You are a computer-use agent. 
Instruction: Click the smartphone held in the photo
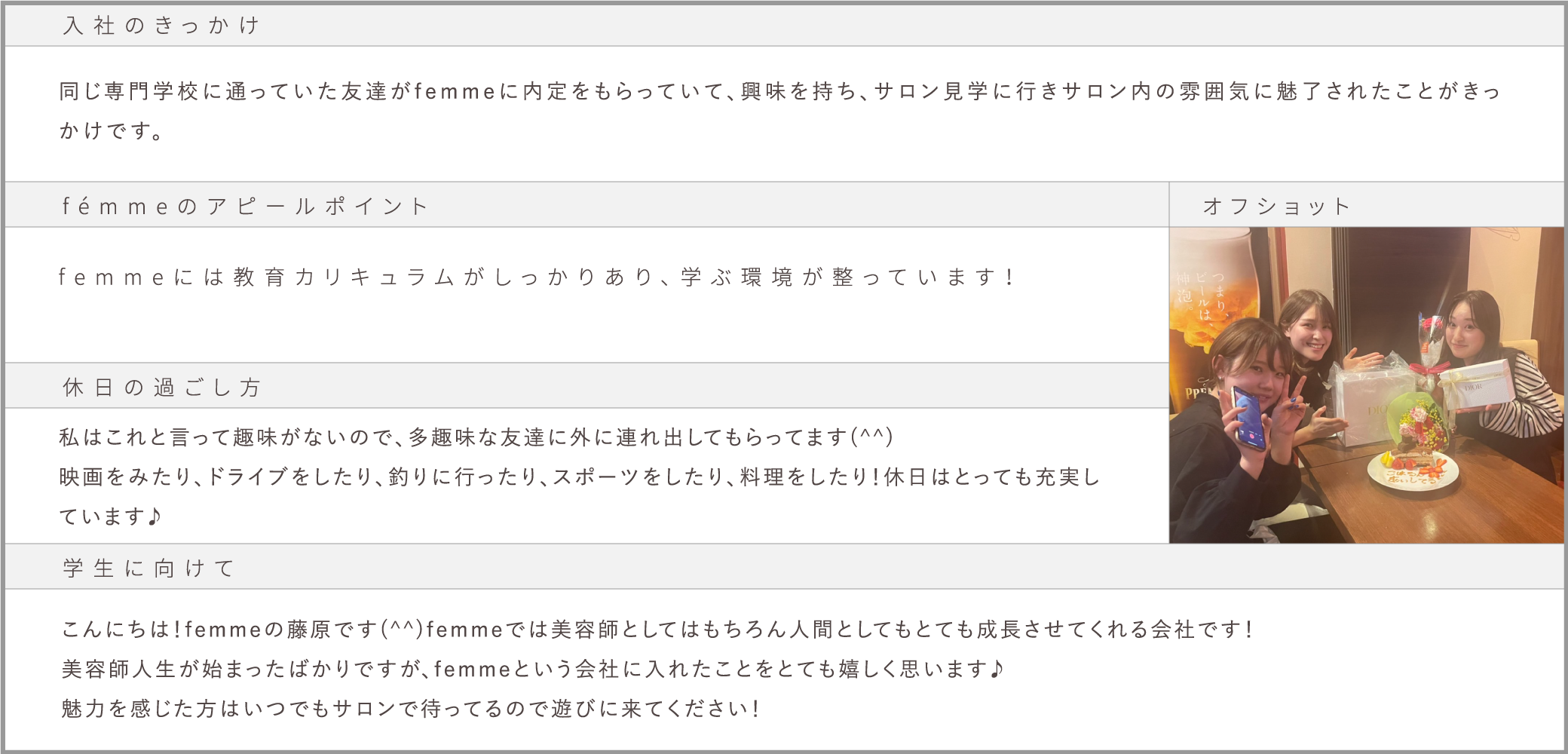[x=1248, y=418]
